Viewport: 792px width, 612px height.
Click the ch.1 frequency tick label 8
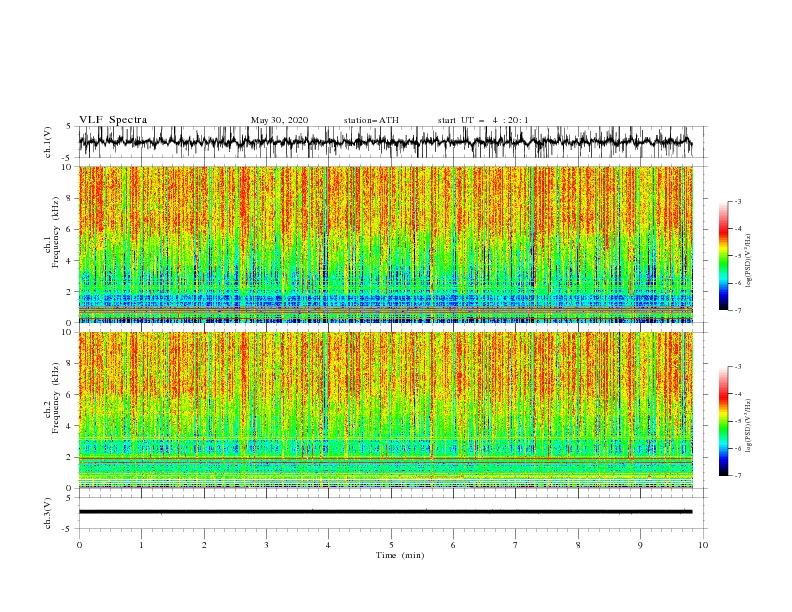[70, 198]
